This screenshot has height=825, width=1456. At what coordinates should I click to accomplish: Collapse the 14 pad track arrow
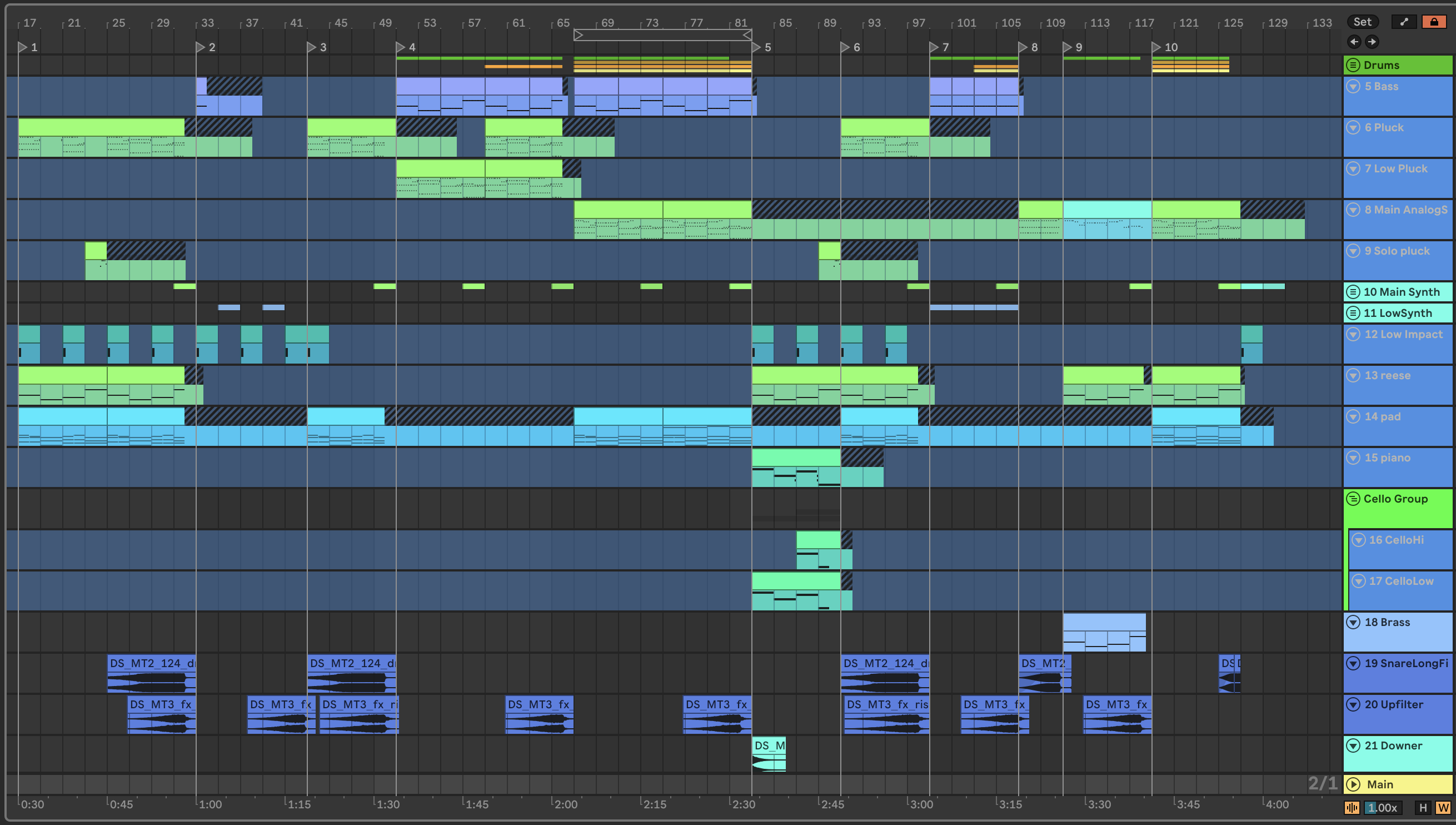(1353, 416)
